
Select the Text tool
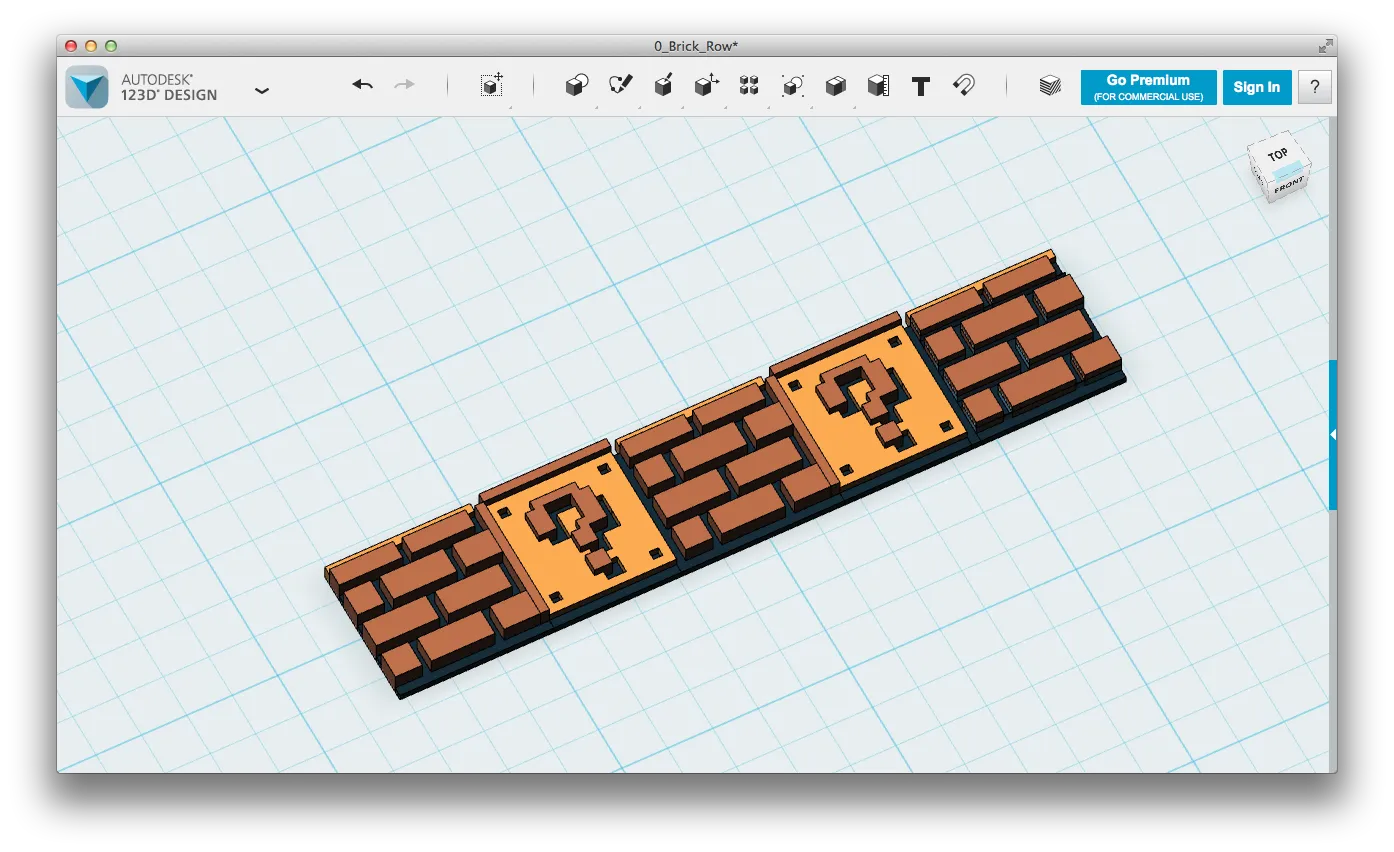(x=921, y=86)
